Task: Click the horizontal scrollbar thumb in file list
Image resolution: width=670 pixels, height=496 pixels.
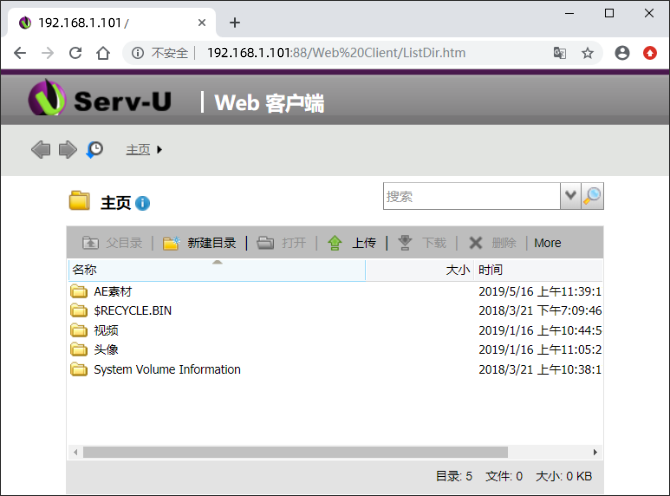Action: point(295,452)
